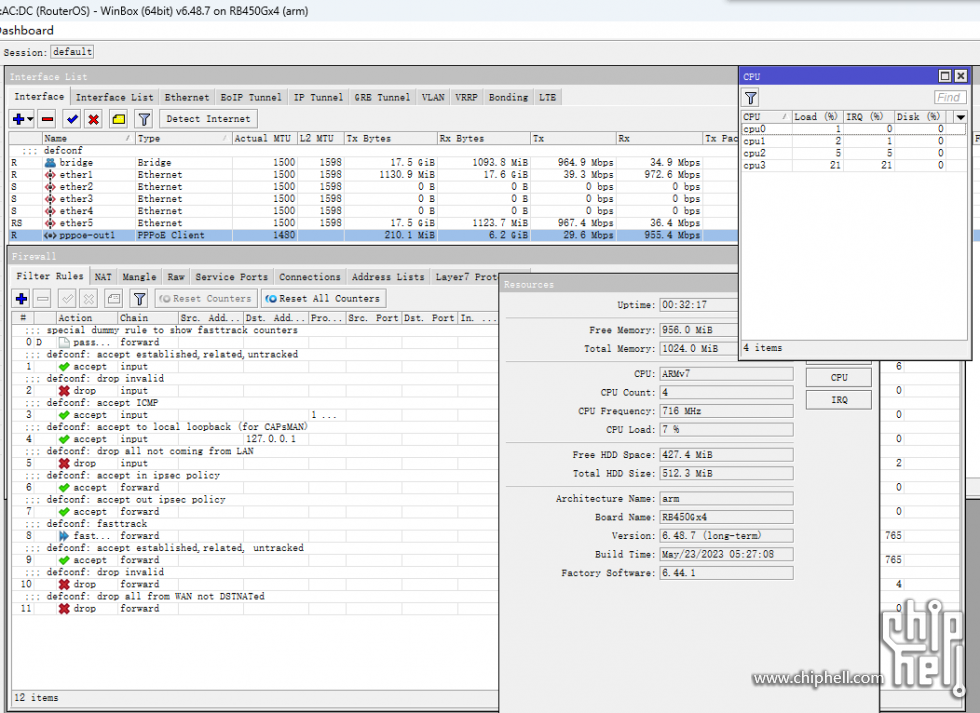
Task: Click the blue checkmark enable icon in Interface List
Action: click(x=72, y=119)
